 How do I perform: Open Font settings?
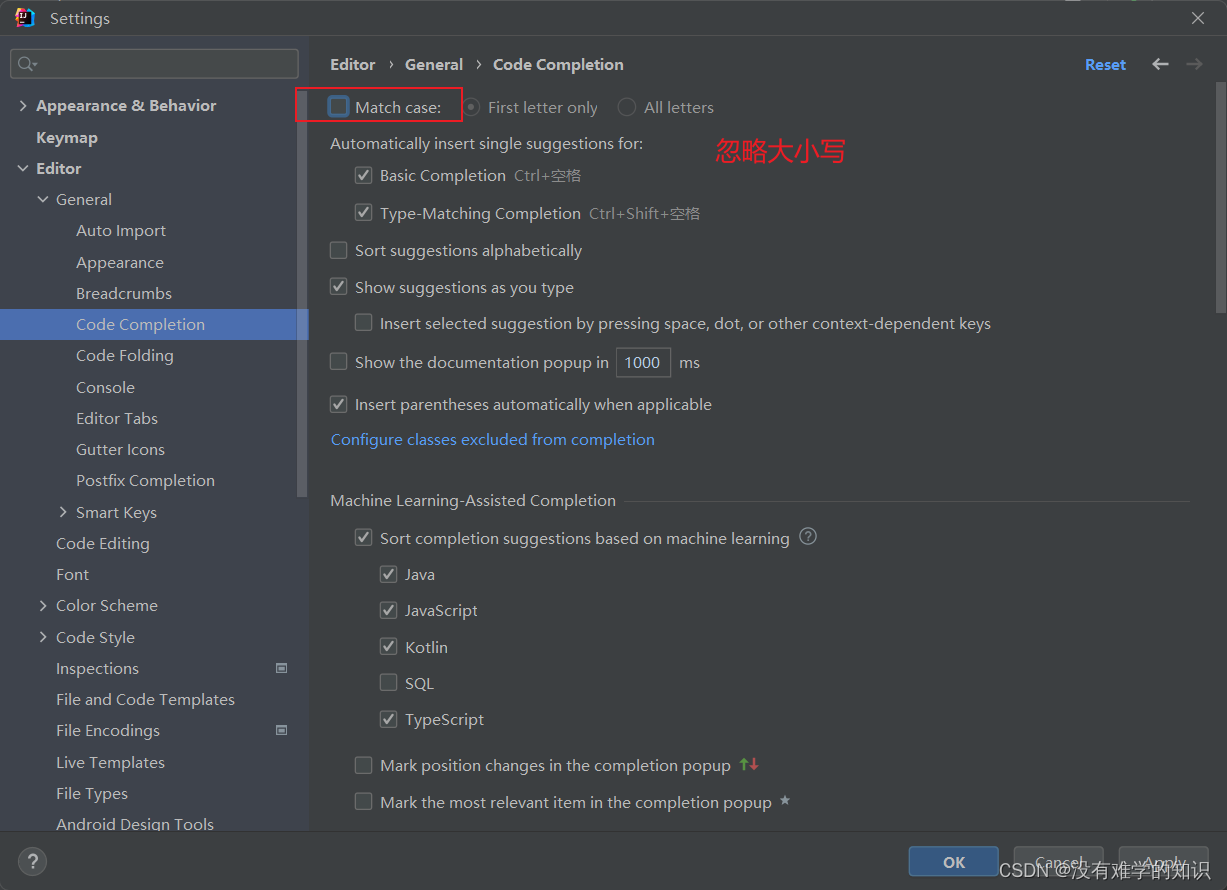pos(72,574)
